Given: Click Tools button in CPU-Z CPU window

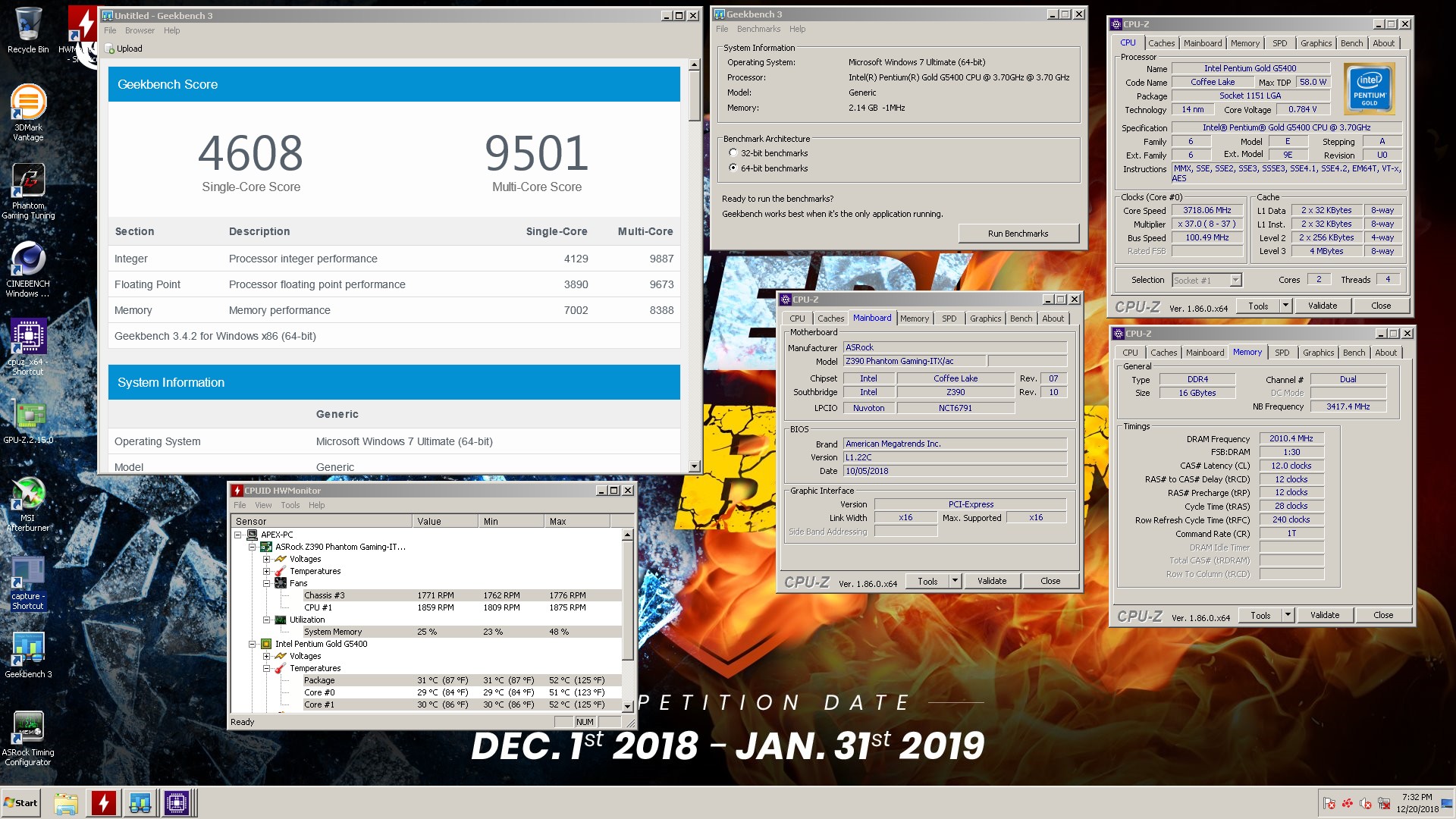Looking at the screenshot, I should tap(1258, 306).
